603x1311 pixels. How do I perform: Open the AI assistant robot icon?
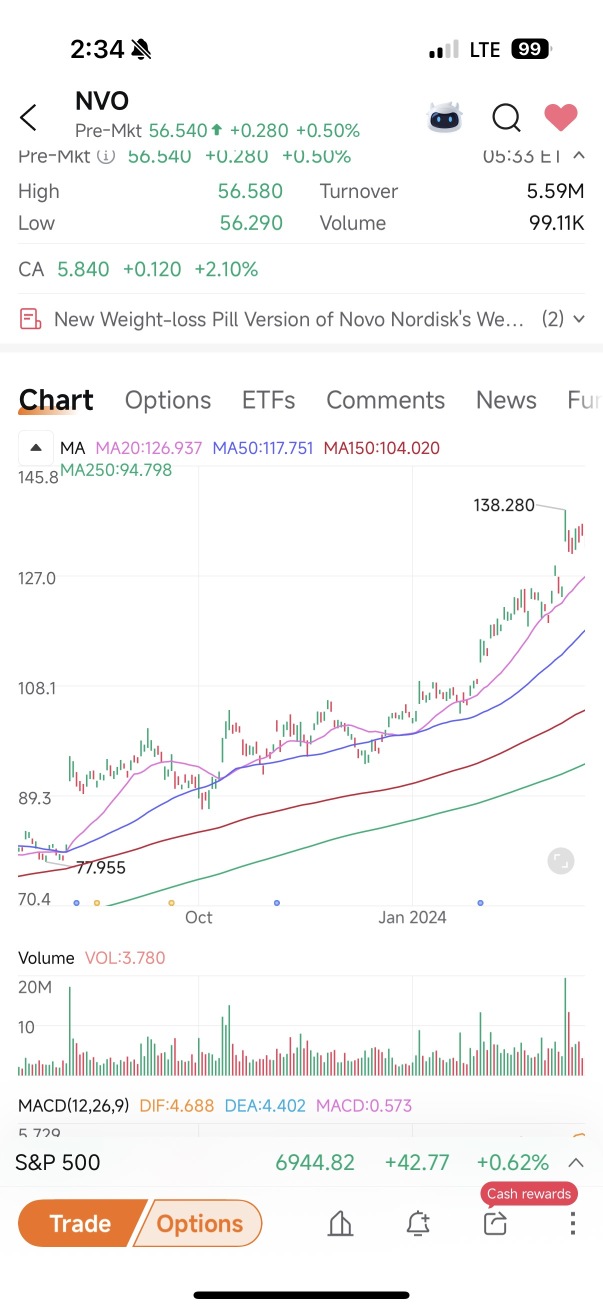[446, 118]
